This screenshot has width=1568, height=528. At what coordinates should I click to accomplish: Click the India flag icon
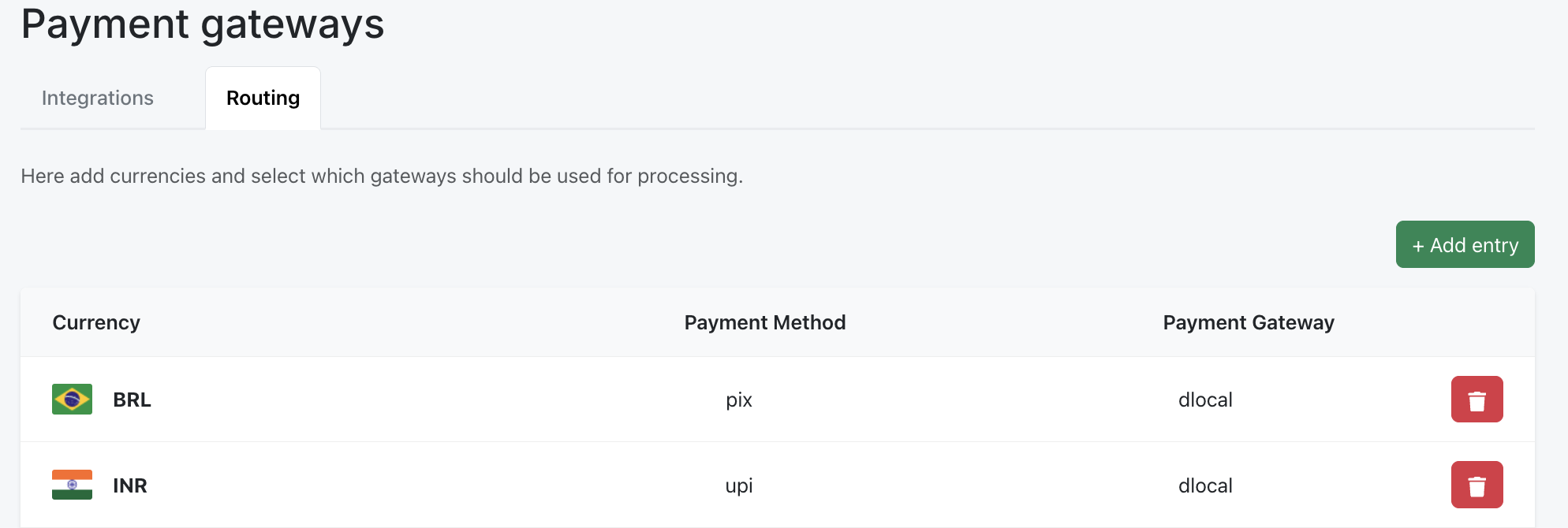[72, 485]
